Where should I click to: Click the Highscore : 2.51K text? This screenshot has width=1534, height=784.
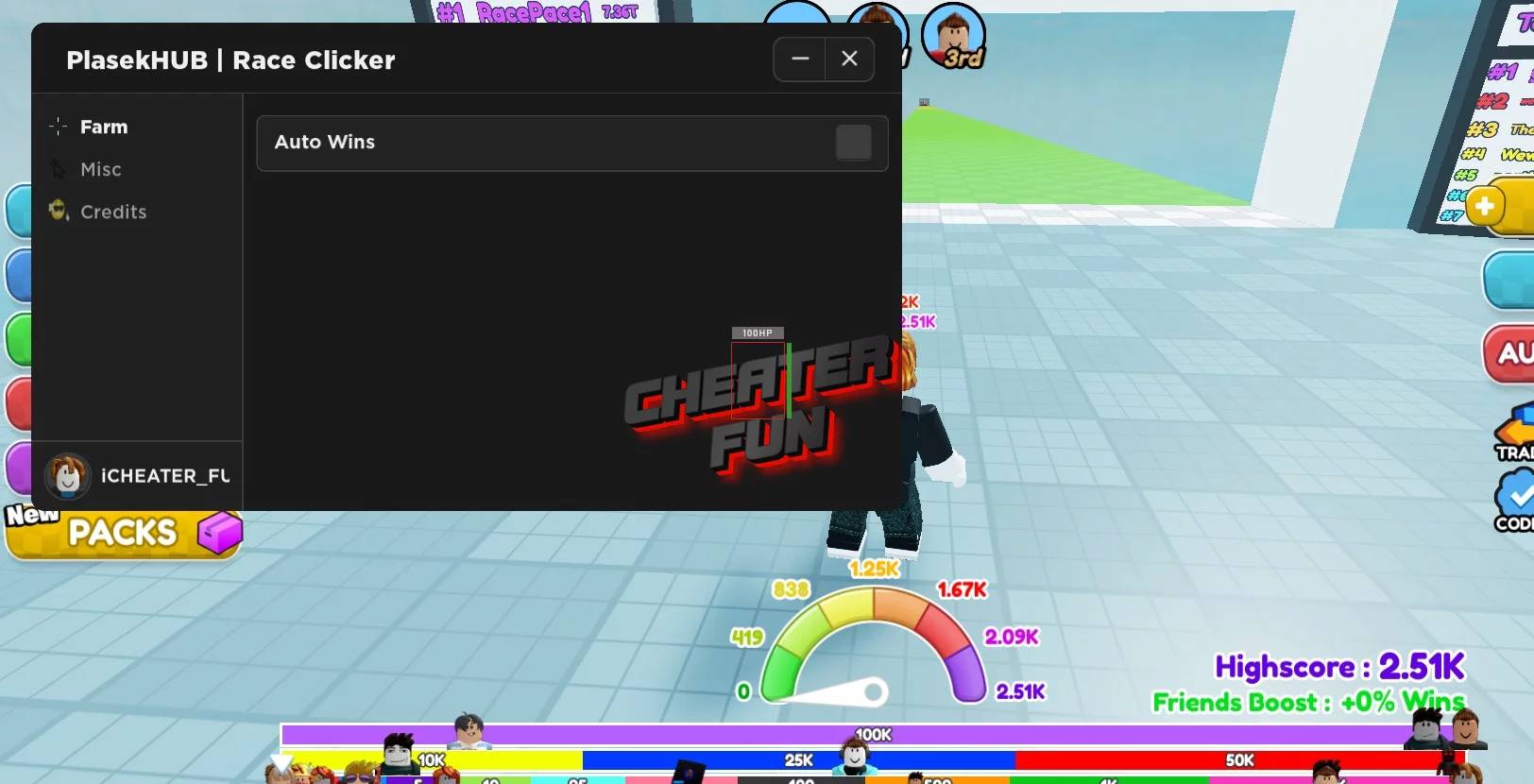1339,667
